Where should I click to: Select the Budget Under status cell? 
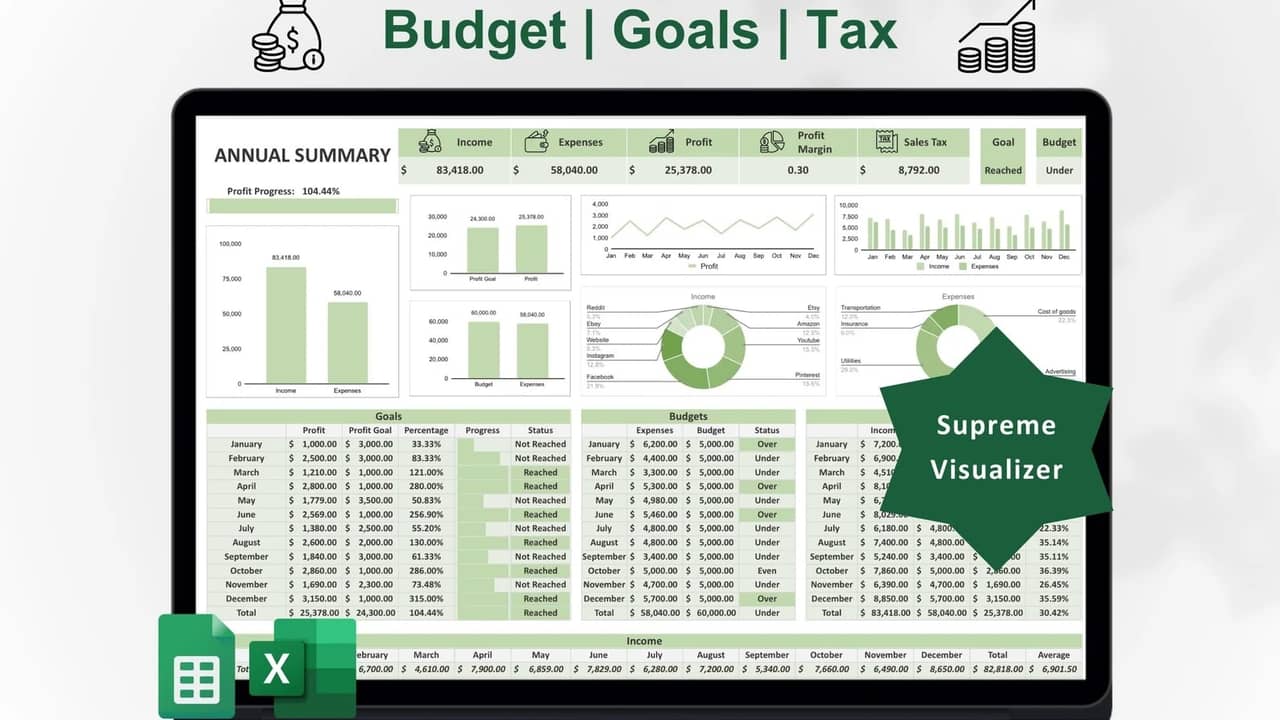[1059, 170]
